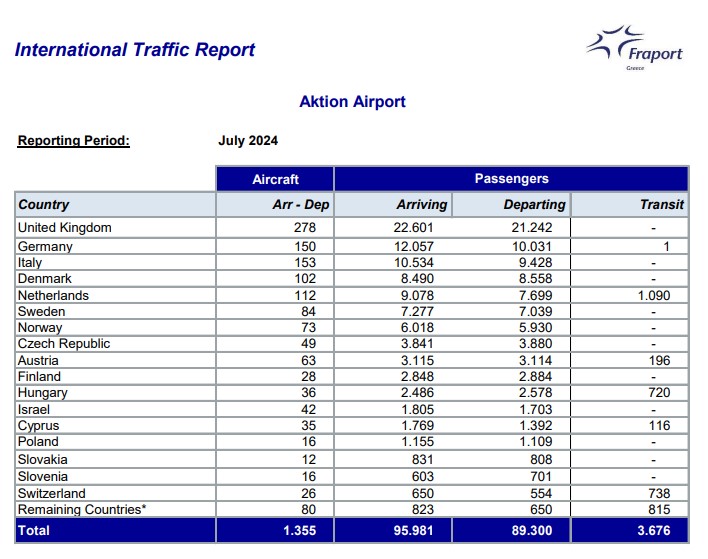Screen dimensions: 708x559
Task: Click Cyprus transit value 116
Action: [x=659, y=426]
